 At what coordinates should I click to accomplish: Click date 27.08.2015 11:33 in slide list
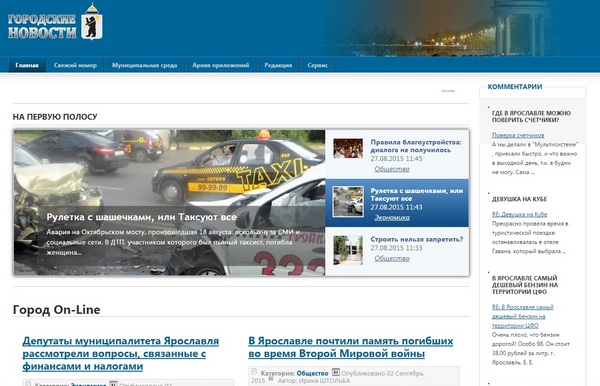pos(396,248)
